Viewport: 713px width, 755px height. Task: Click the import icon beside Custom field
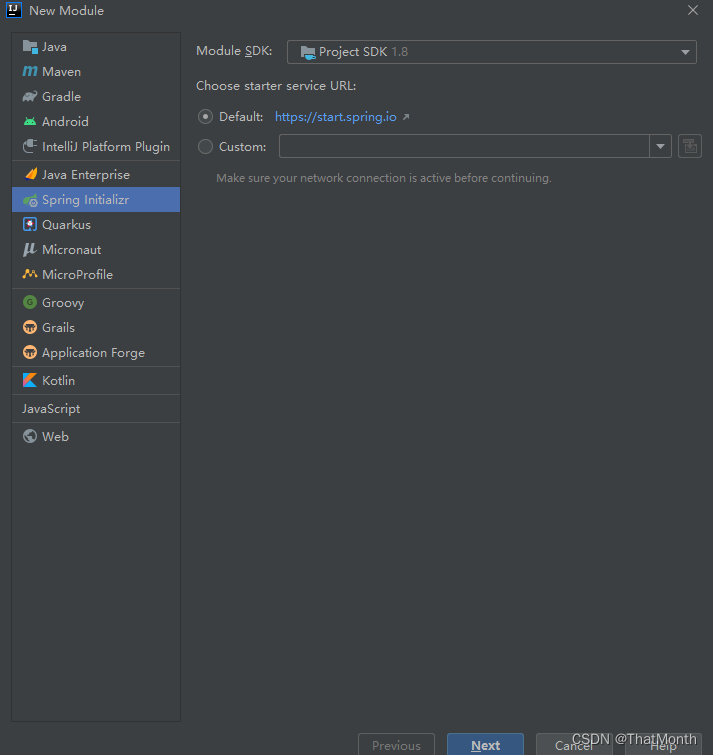click(x=690, y=146)
